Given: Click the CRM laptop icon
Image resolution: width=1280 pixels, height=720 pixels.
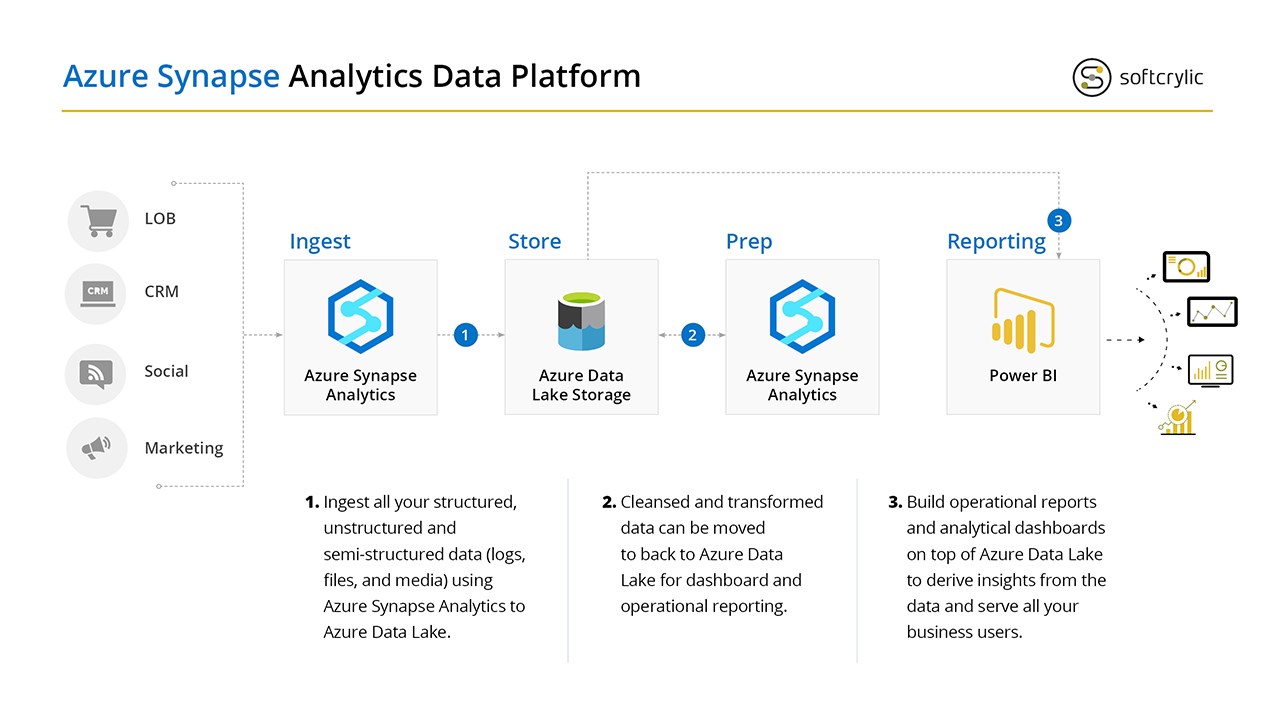Looking at the screenshot, I should coord(98,293).
